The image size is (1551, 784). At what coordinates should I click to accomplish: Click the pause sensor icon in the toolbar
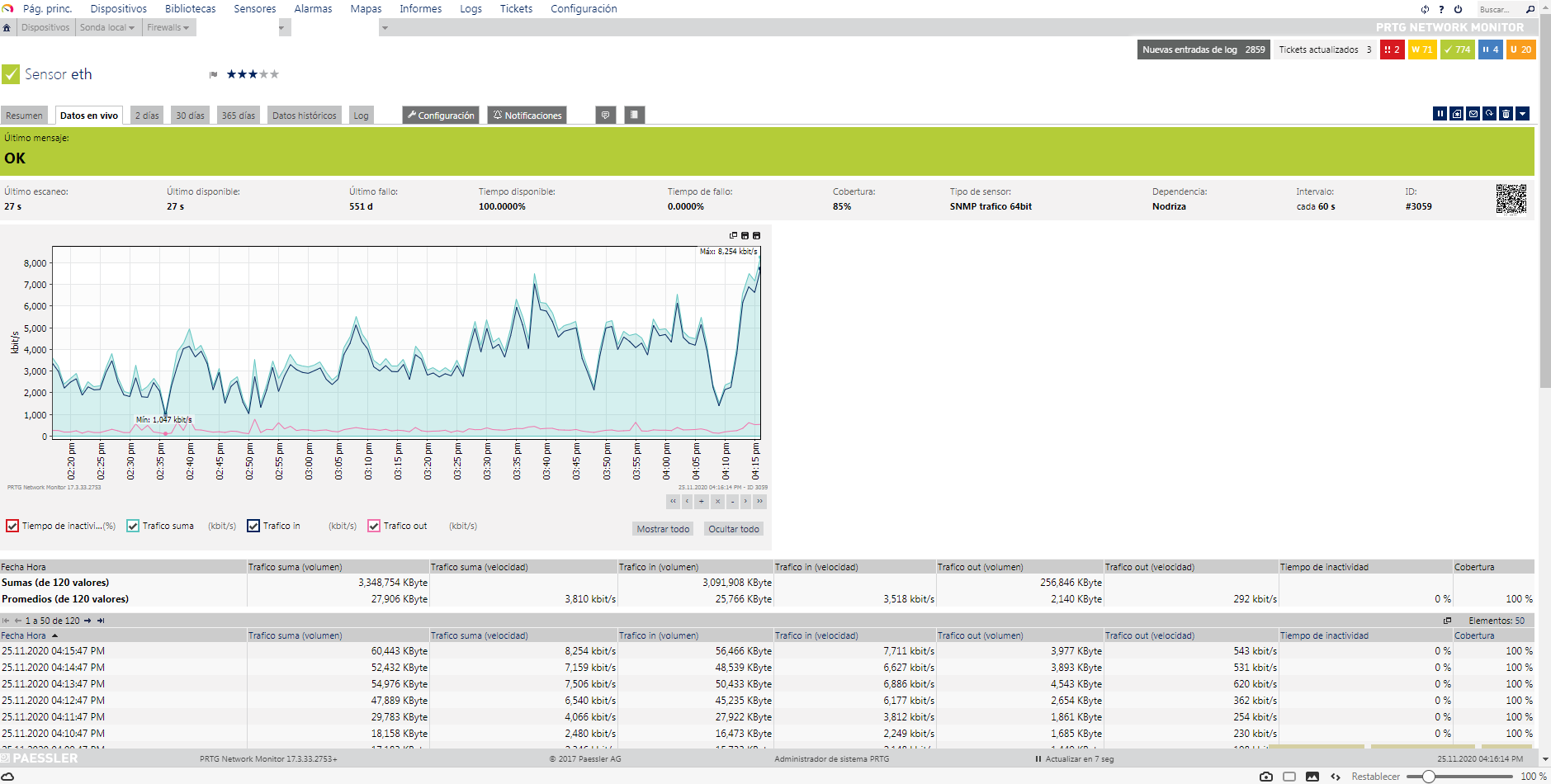point(1440,114)
